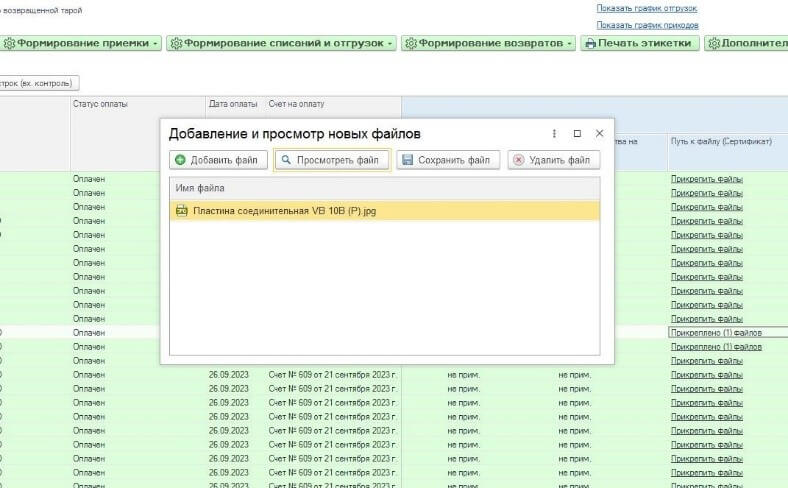Open Прикреплено (1) файлов link in highlighted row

pos(716,332)
